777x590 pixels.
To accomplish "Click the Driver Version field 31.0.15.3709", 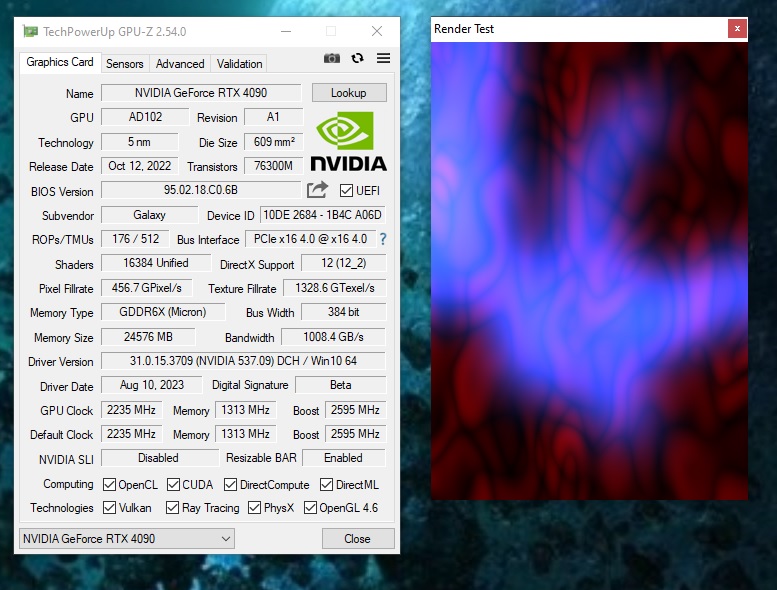I will 243,361.
